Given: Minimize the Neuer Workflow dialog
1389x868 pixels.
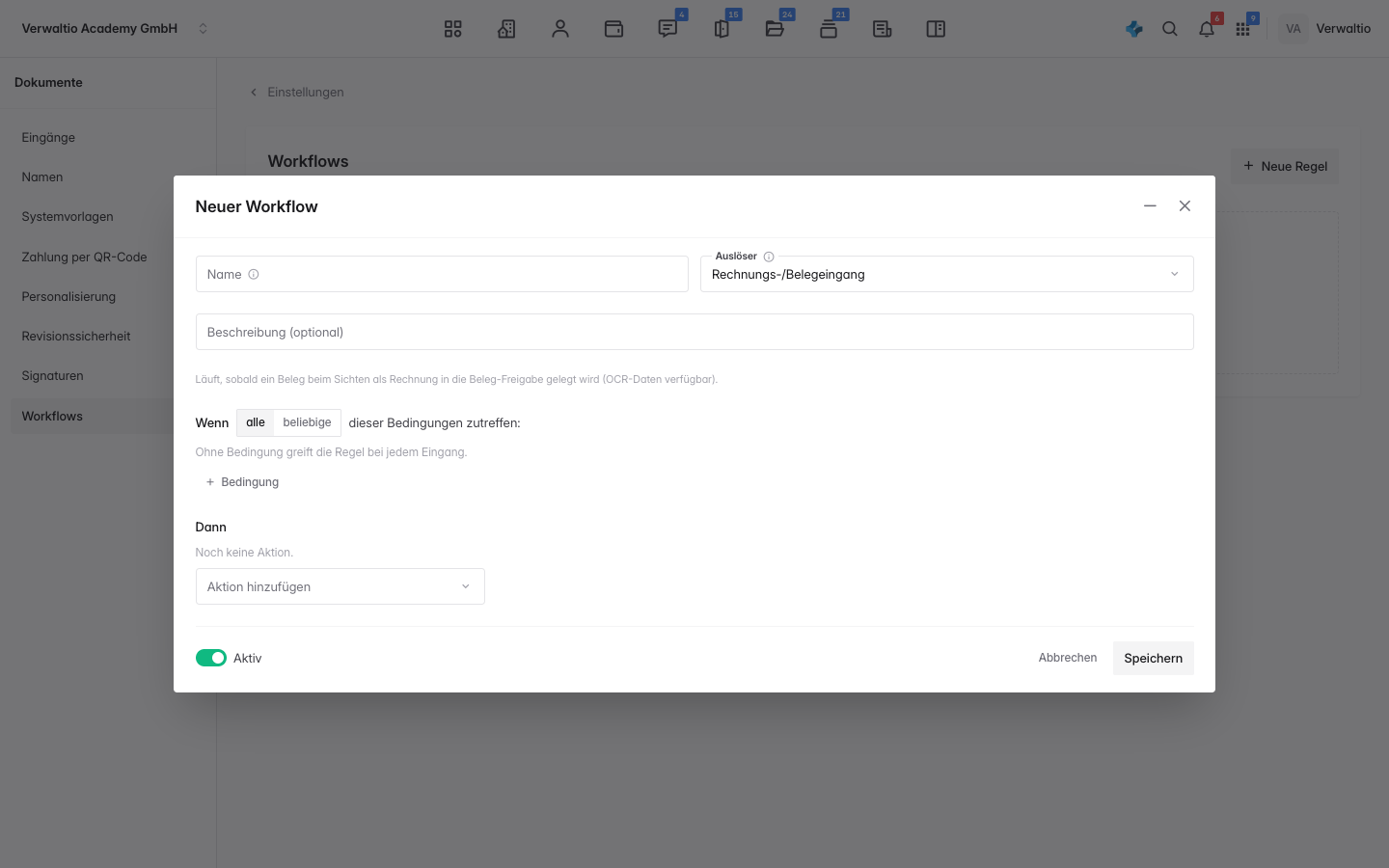Looking at the screenshot, I should (x=1150, y=206).
